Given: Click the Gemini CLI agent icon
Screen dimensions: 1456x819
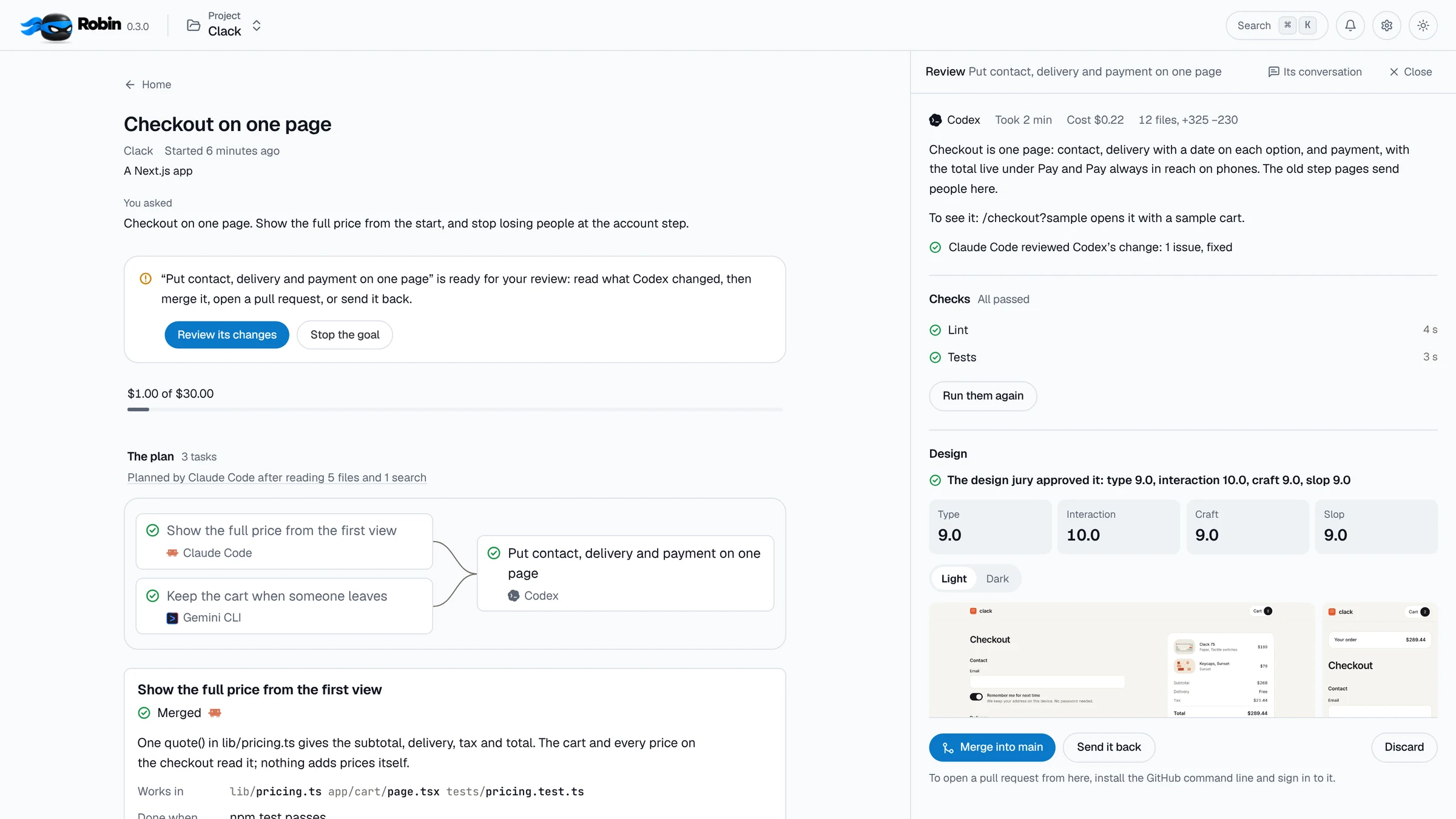Looking at the screenshot, I should pos(172,618).
